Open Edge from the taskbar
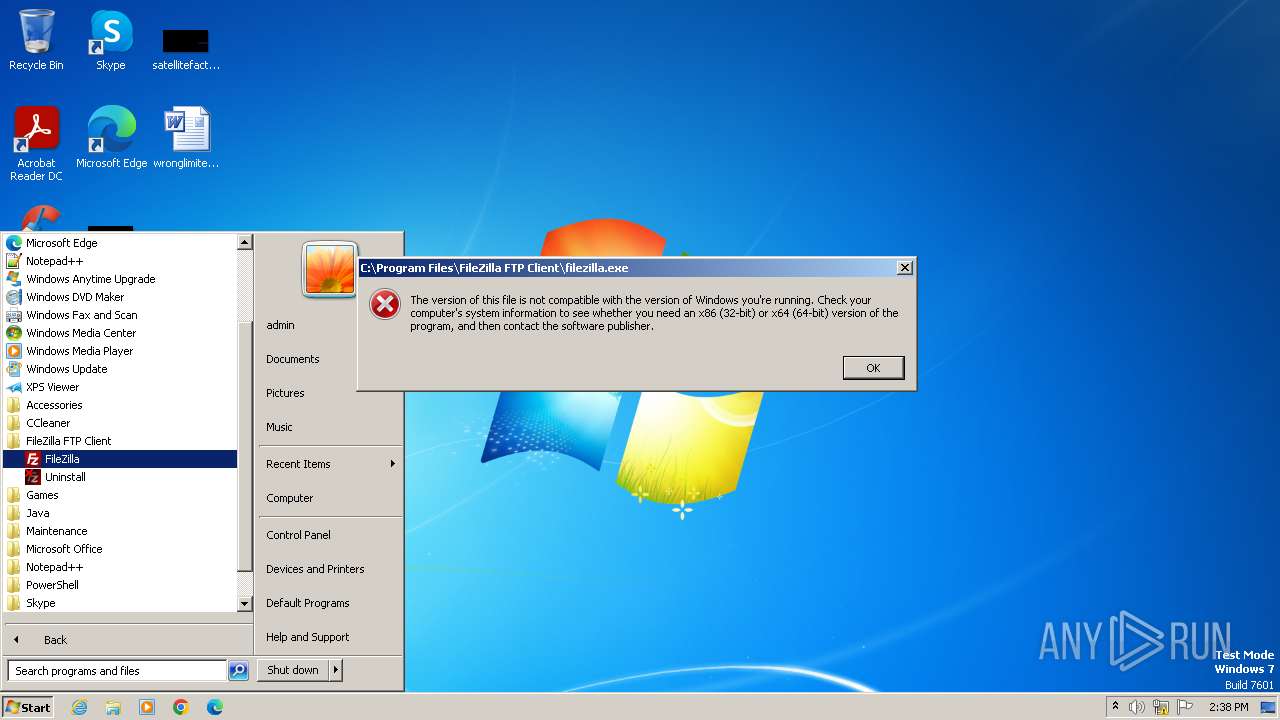The image size is (1280, 720). [215, 707]
